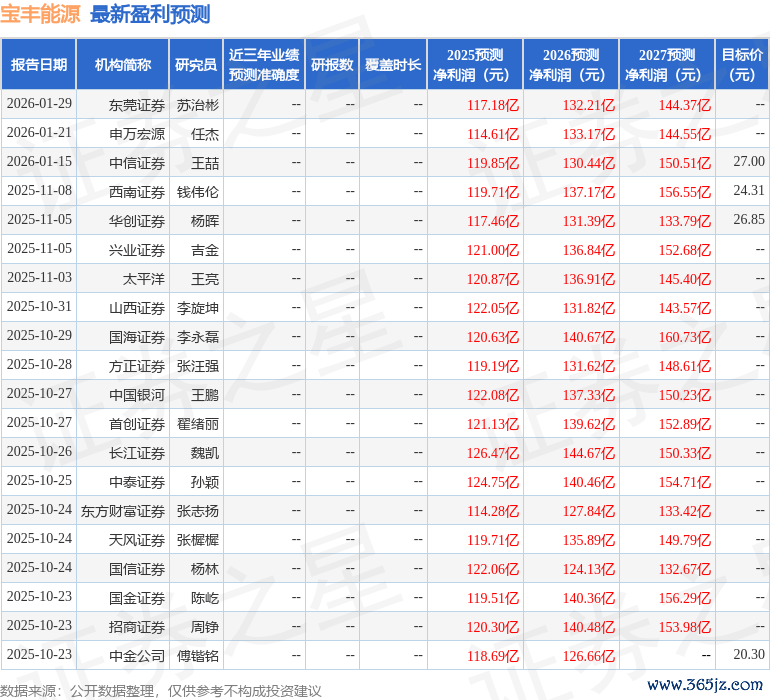Select the 机构简称 column header
This screenshot has height=700, width=770.
(x=123, y=65)
